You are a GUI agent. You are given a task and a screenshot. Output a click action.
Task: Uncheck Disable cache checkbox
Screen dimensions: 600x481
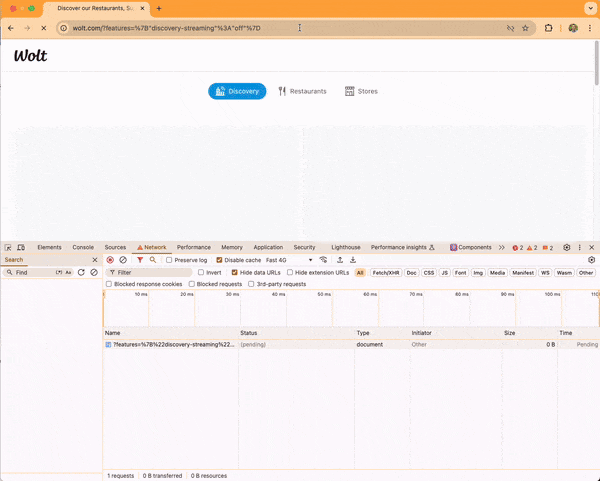219,260
